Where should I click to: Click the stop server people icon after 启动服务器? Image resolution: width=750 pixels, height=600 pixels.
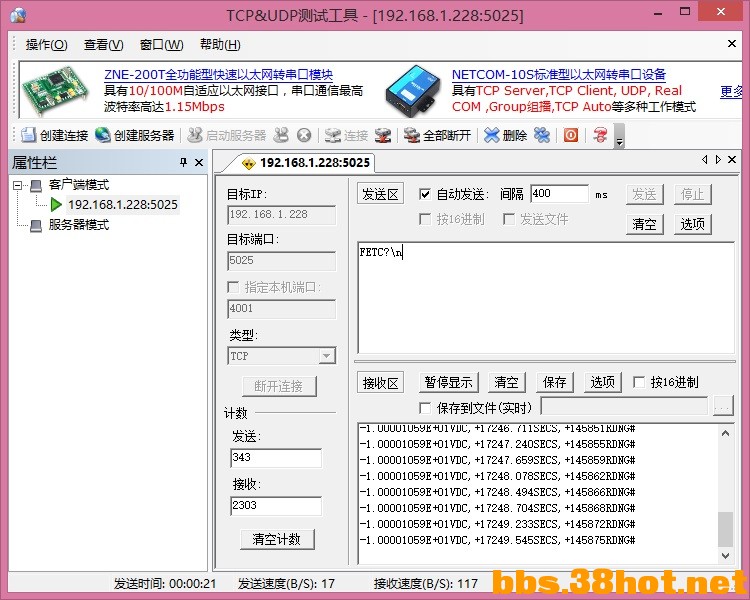281,135
